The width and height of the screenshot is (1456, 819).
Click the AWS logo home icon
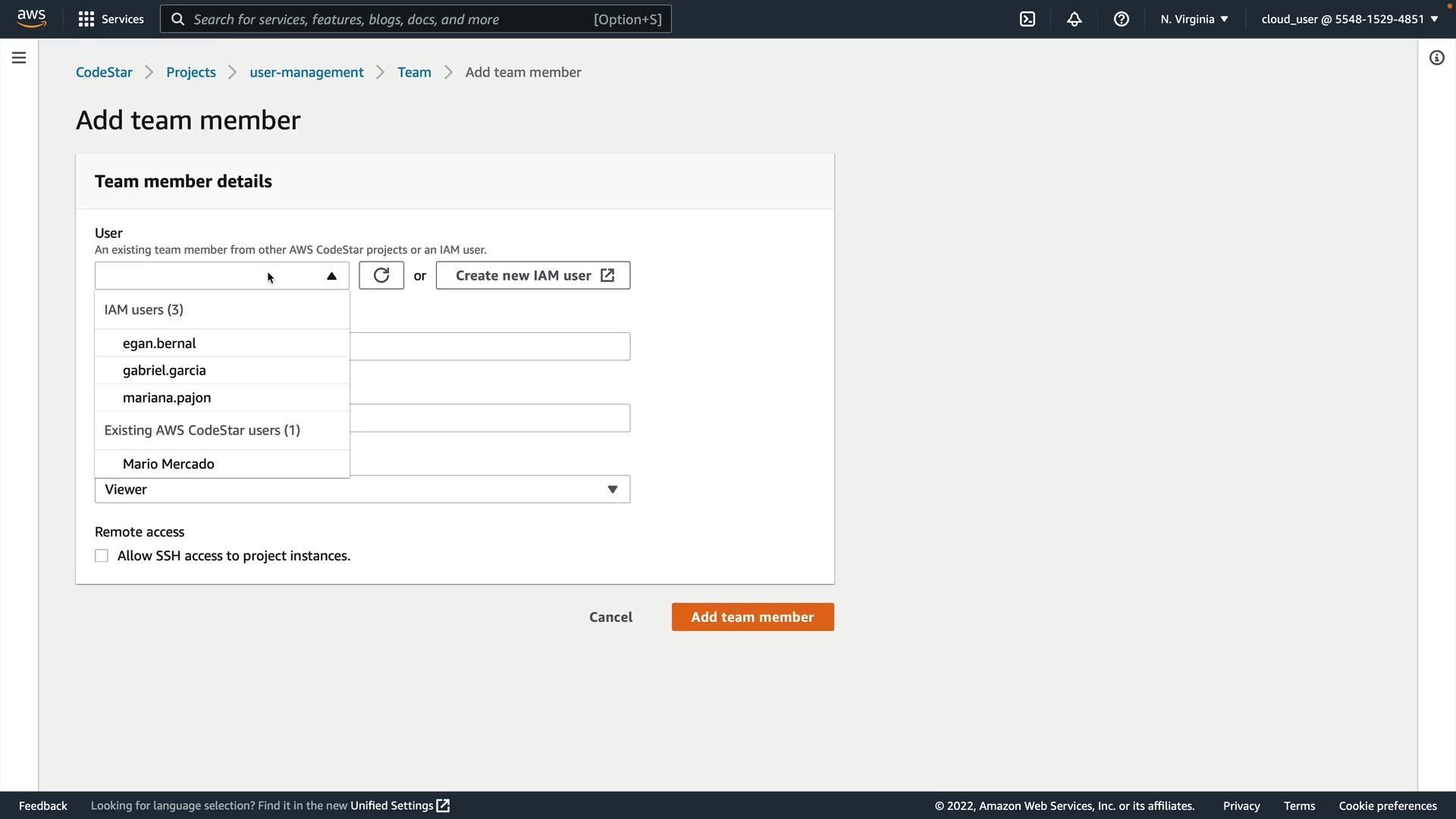[31, 18]
